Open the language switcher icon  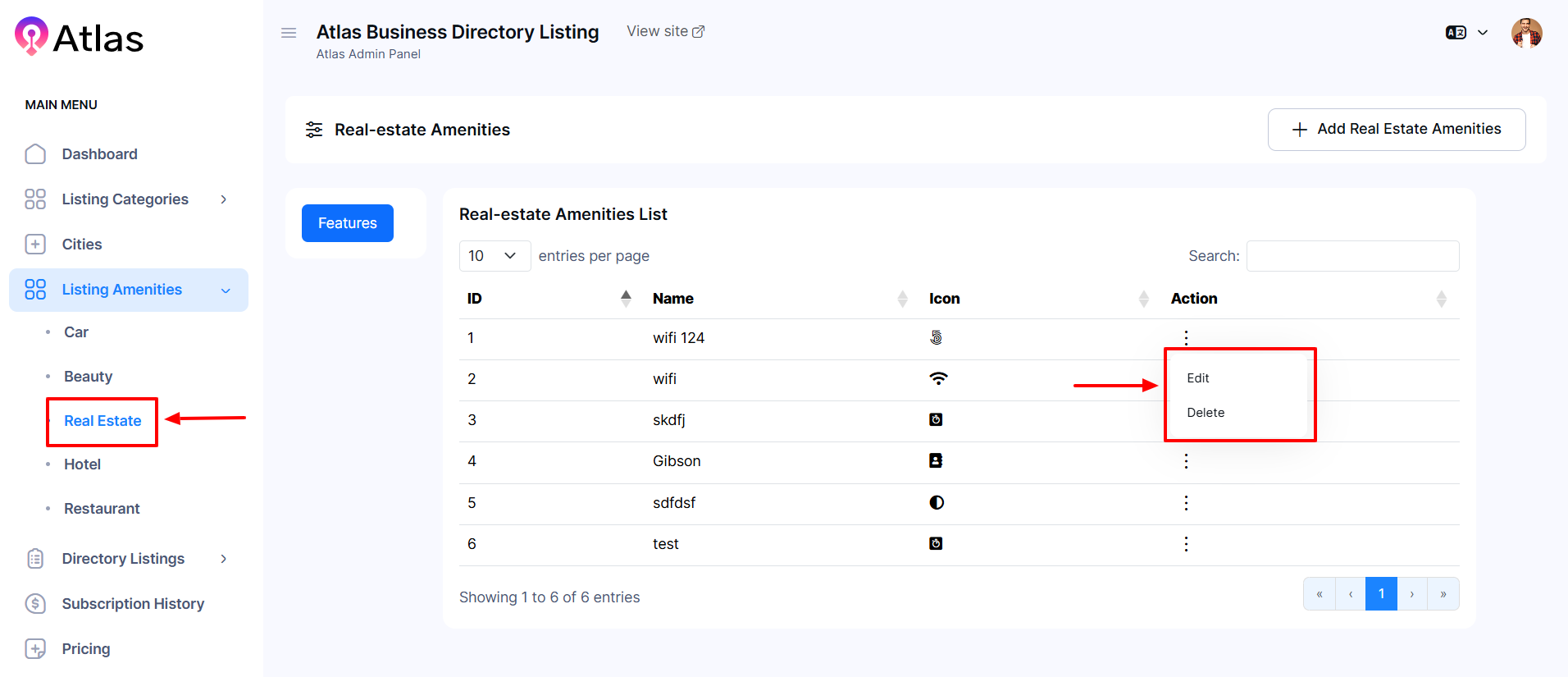[x=1456, y=33]
